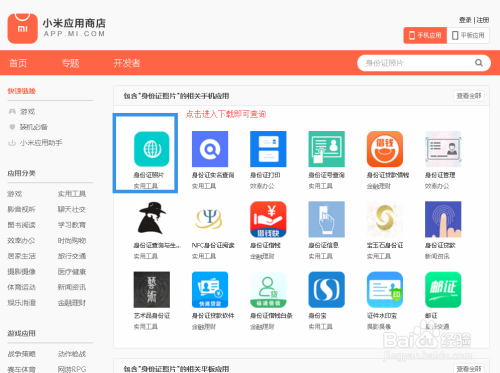Switch to 手机应用 phone apps
Image resolution: width=500 pixels, height=373 pixels.
point(425,35)
